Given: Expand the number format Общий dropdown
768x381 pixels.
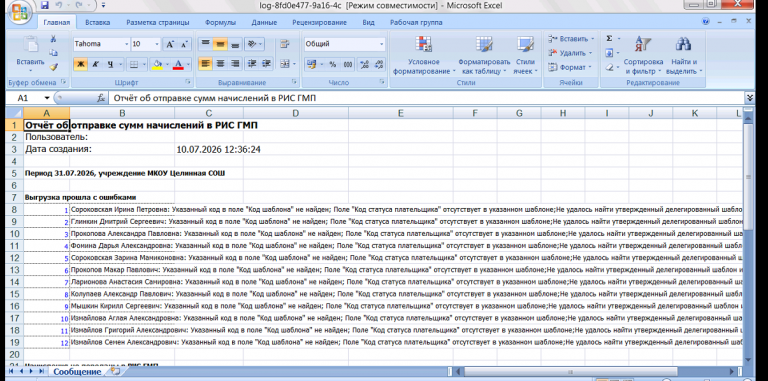Looking at the screenshot, I should (x=382, y=44).
